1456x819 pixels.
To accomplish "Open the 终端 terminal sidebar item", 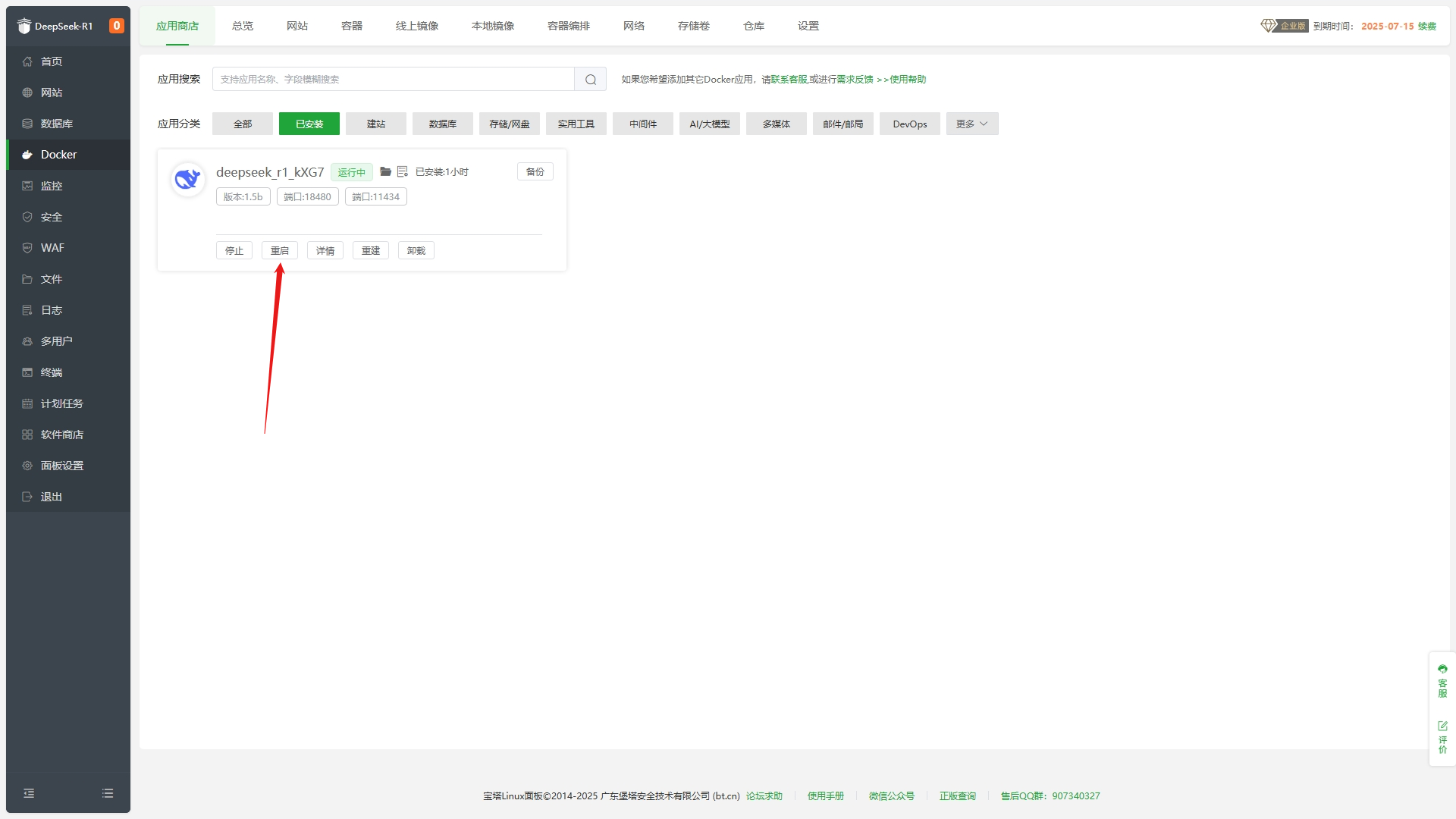I will [68, 372].
